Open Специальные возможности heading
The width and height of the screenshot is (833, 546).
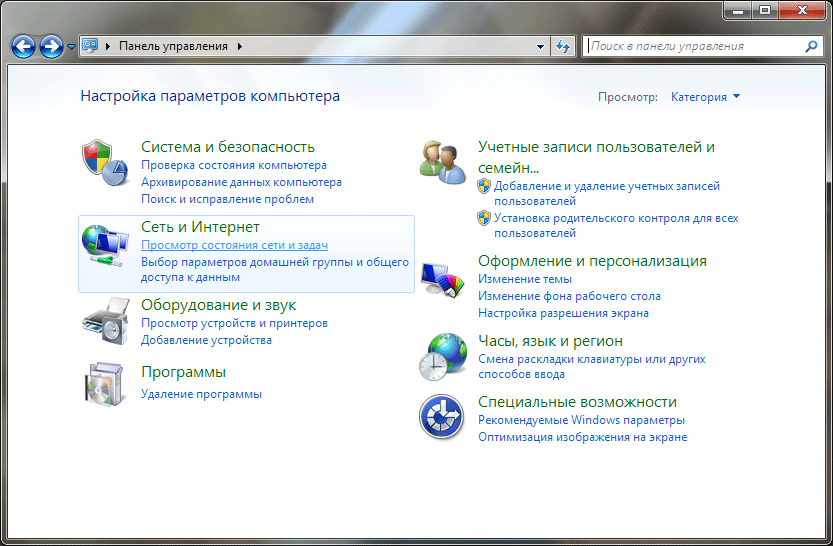click(577, 402)
